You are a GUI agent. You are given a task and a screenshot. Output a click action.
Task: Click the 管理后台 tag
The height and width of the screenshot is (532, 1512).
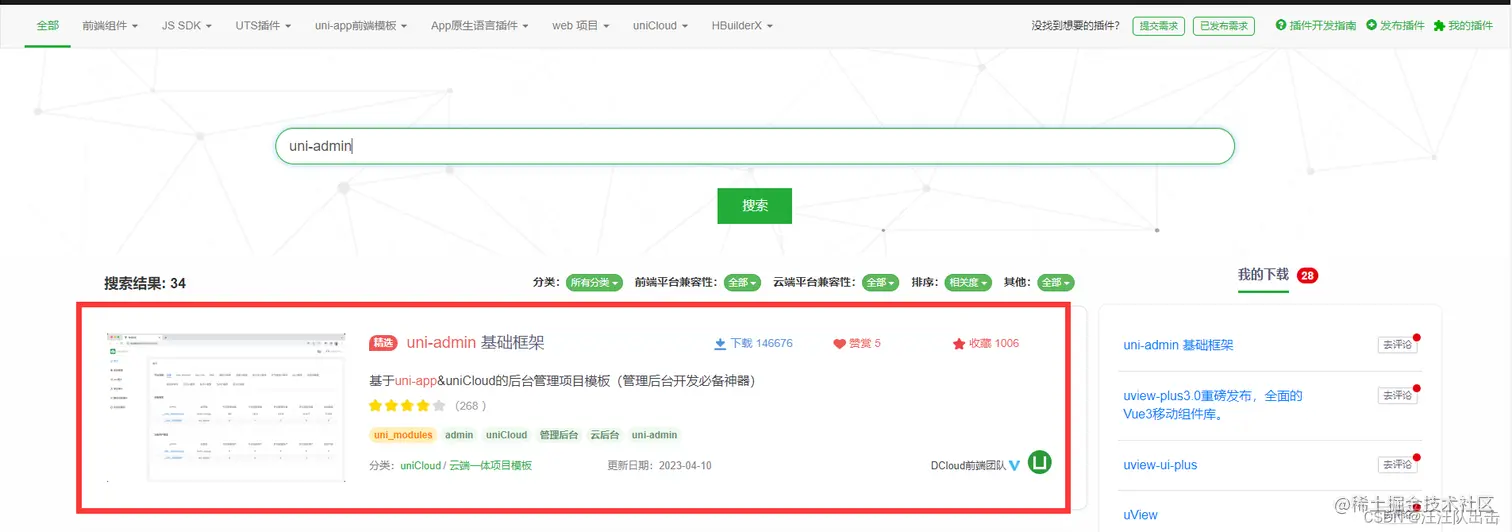point(559,435)
